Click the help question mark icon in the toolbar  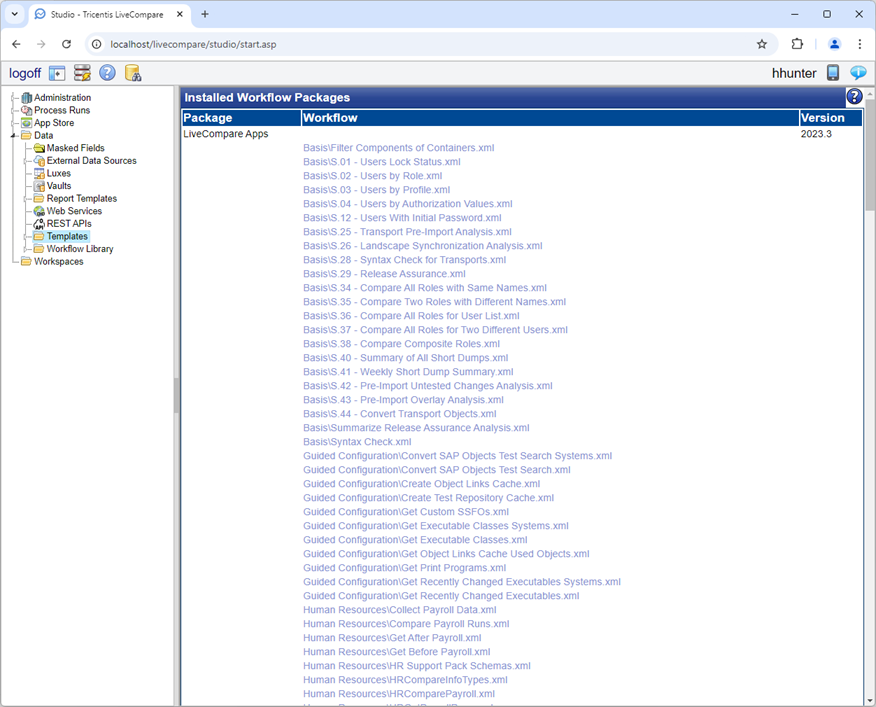[107, 72]
